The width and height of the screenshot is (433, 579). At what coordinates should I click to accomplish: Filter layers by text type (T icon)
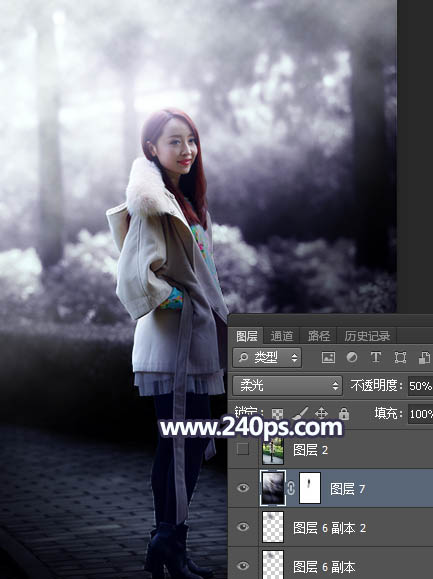coord(376,357)
